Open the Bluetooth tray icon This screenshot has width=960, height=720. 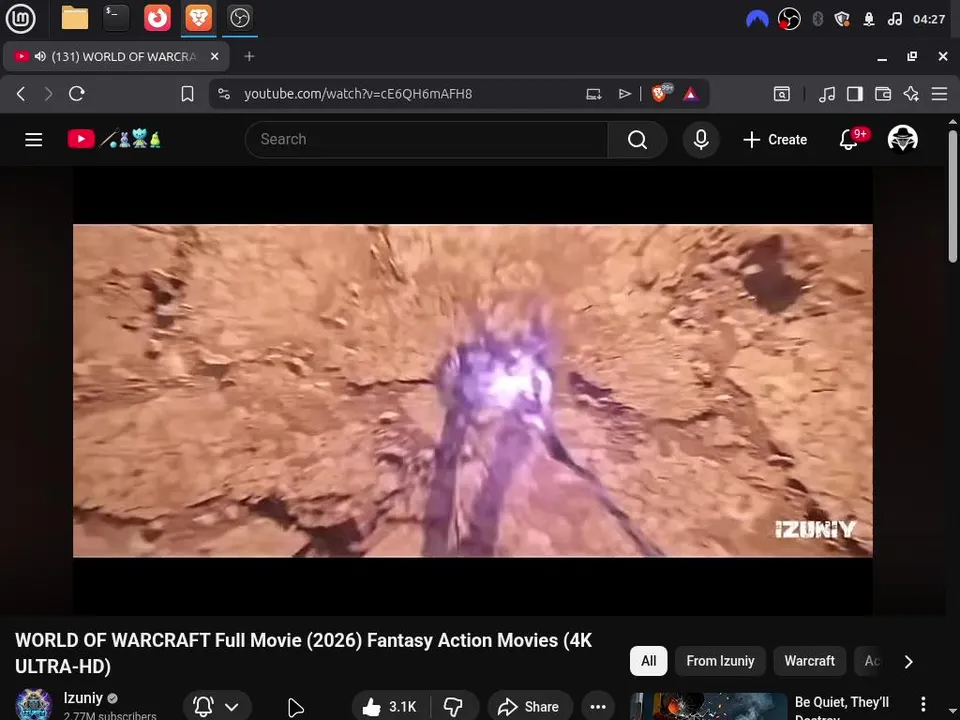[817, 19]
